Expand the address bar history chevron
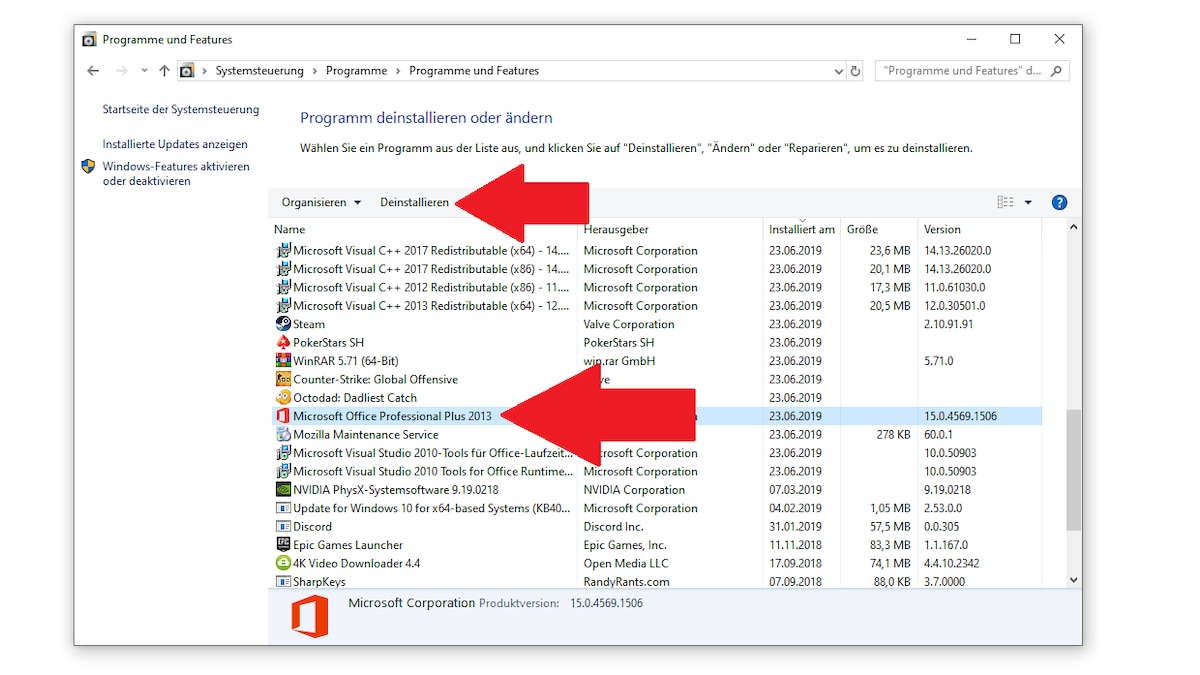 [838, 70]
